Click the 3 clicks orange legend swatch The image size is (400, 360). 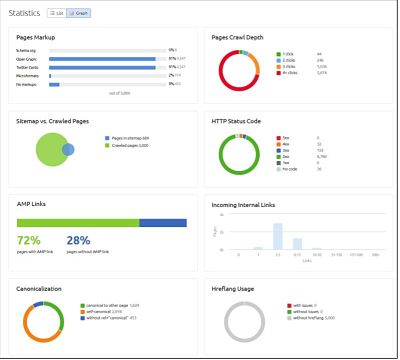click(279, 67)
